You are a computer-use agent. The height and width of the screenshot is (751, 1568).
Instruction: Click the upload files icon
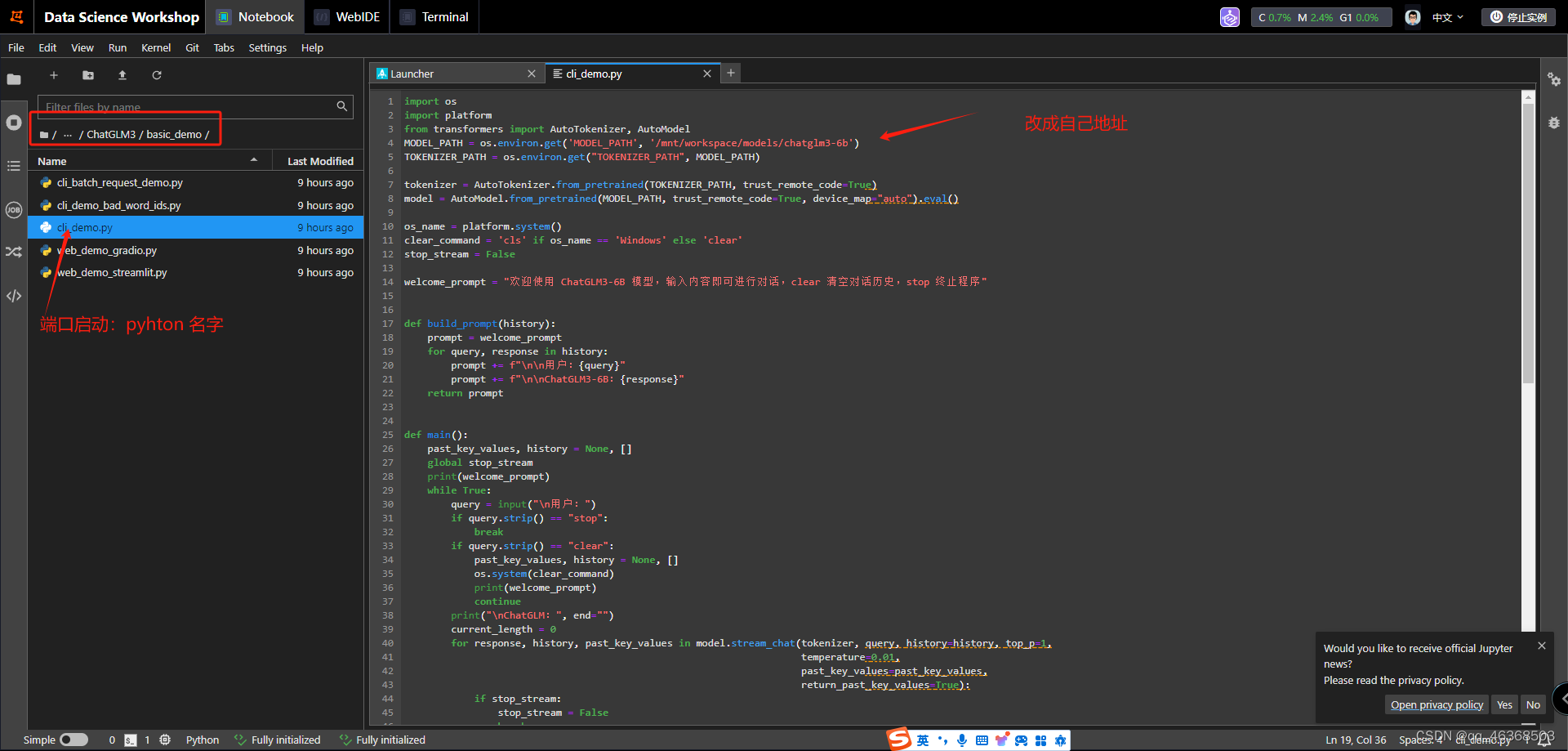(x=122, y=75)
